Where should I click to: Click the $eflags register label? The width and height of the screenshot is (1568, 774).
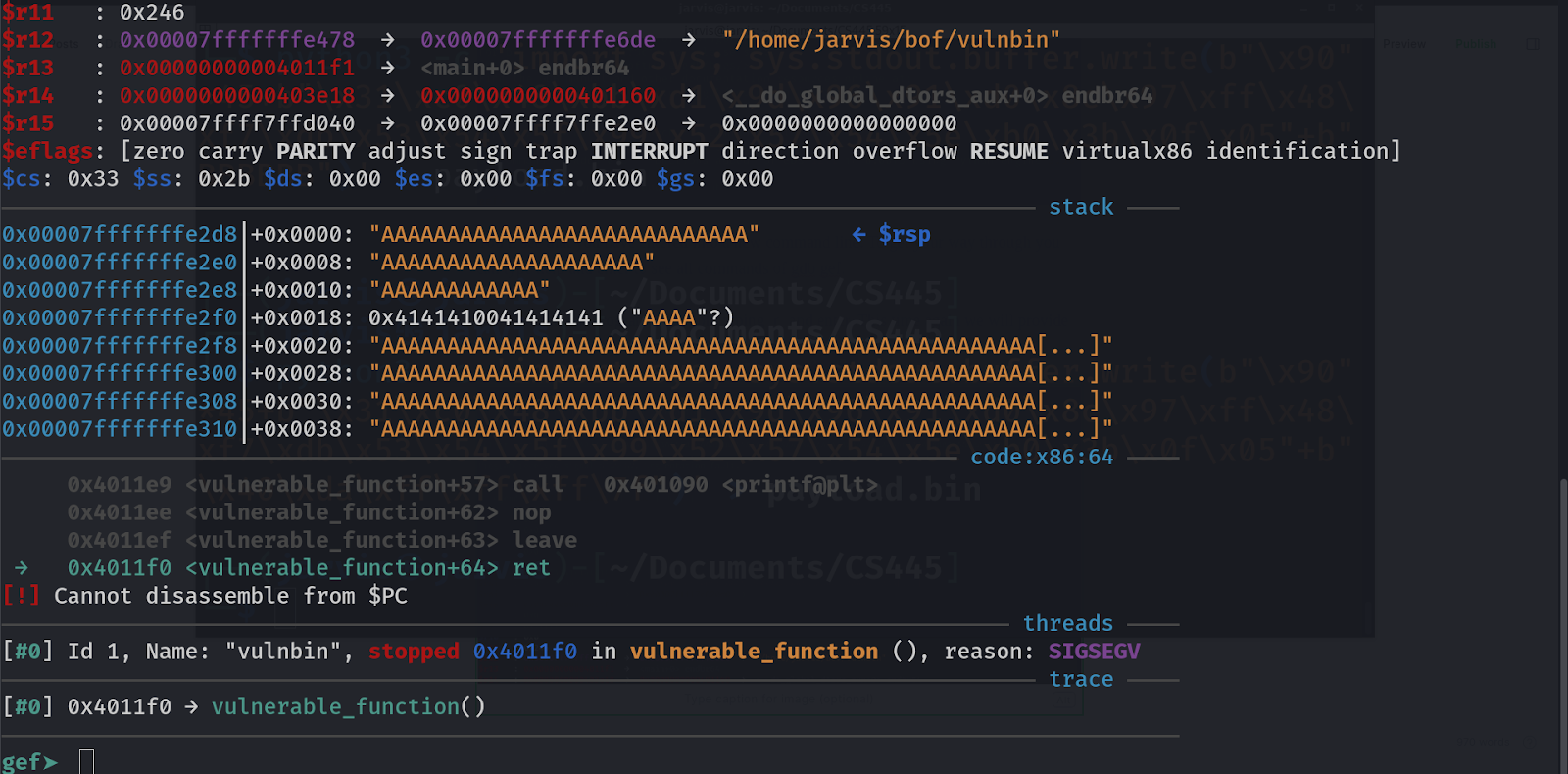[48, 151]
